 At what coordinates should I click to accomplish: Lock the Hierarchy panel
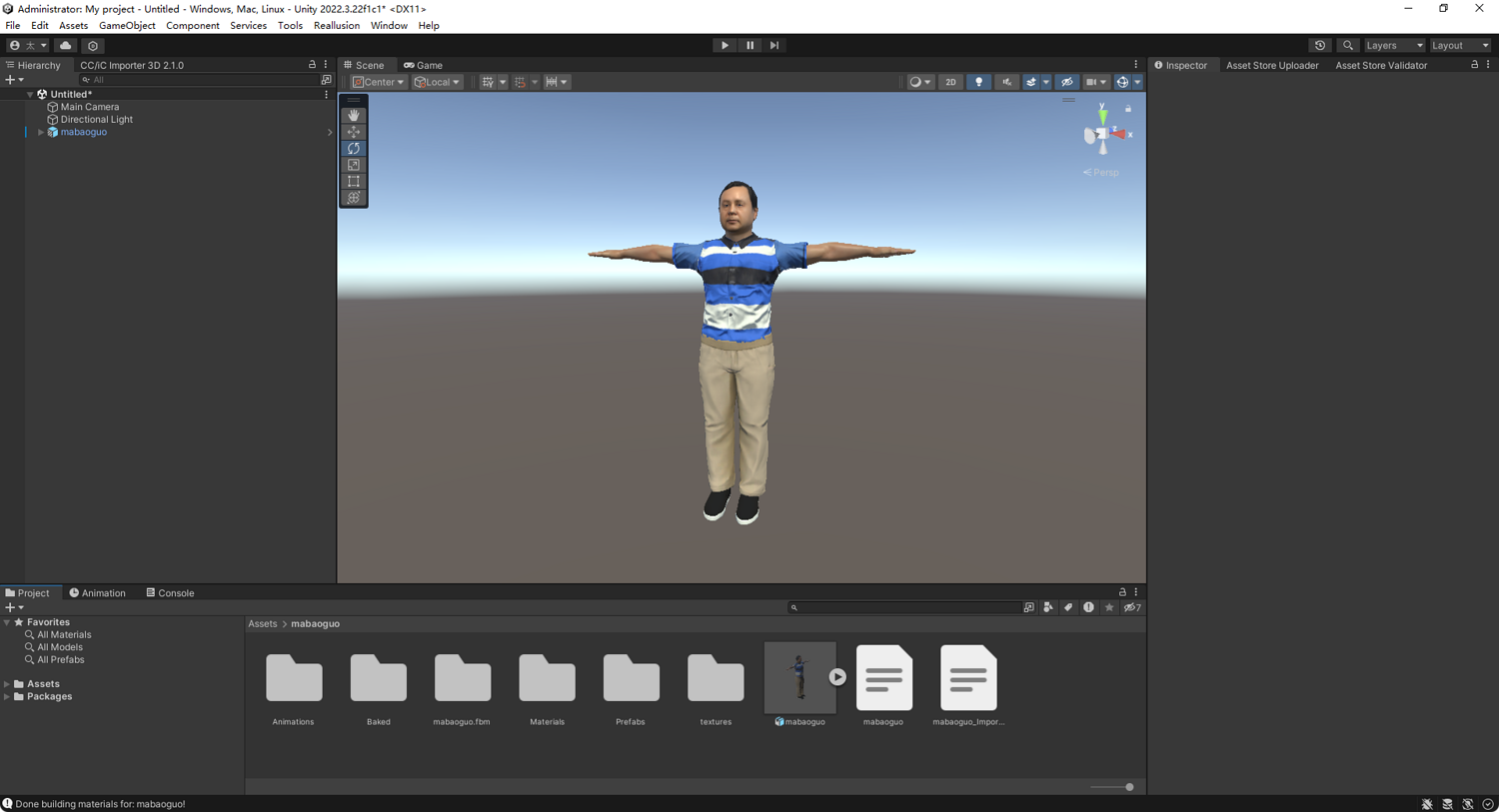(312, 65)
